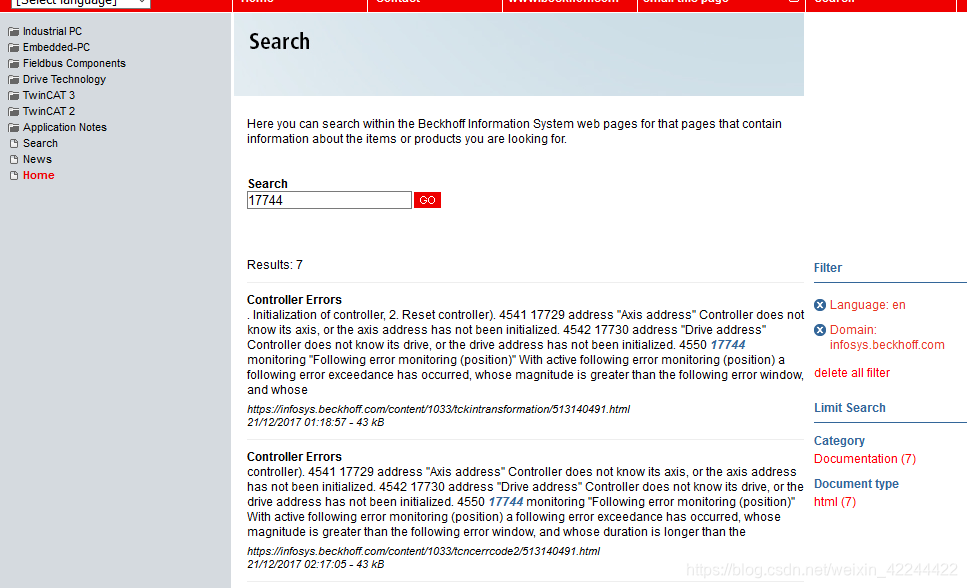Open Application Notes in the sidebar
This screenshot has width=967, height=588.
coord(65,128)
